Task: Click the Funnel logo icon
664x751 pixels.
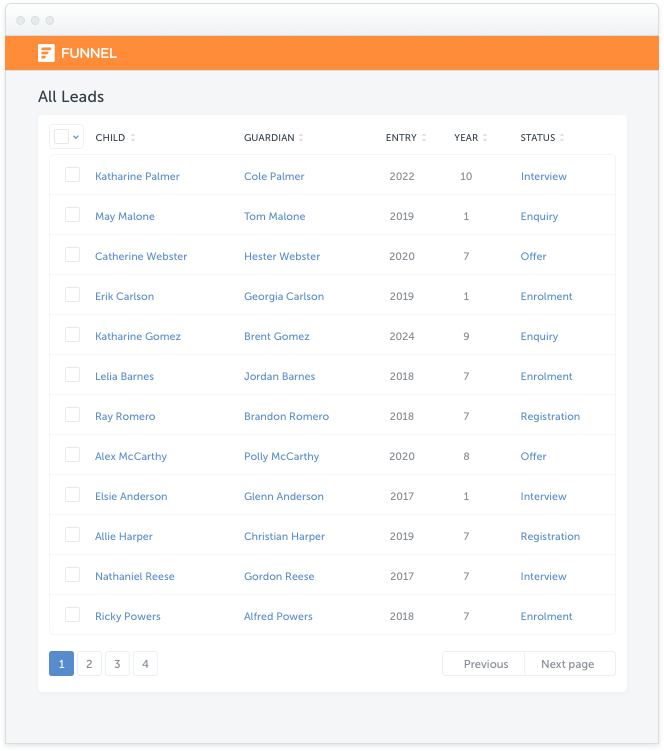Action: (x=46, y=53)
